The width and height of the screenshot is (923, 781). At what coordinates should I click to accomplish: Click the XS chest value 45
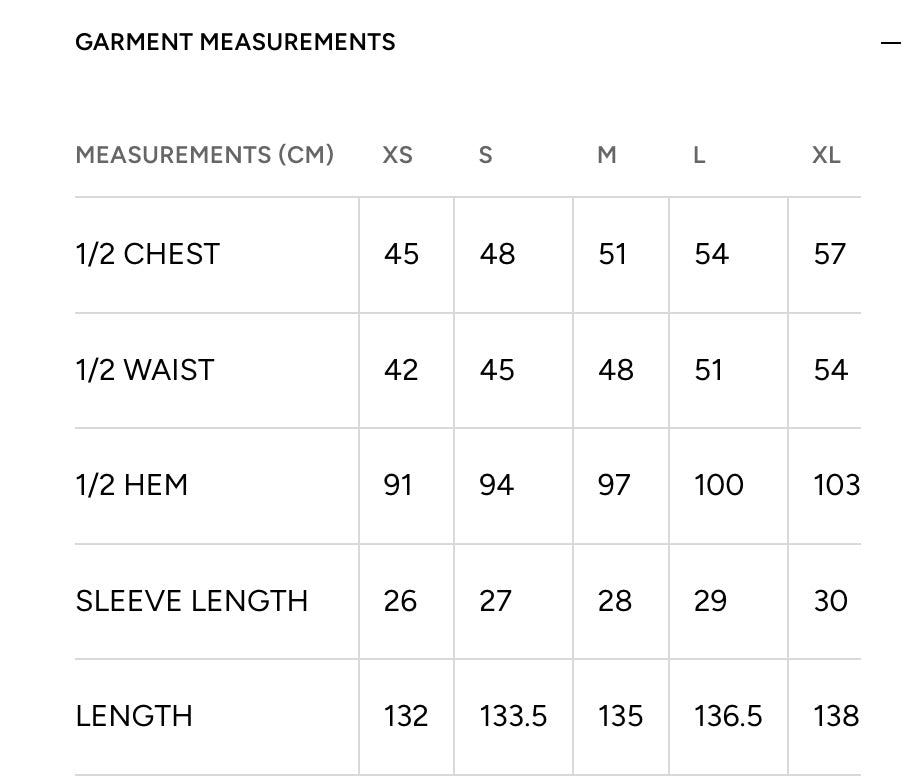tap(401, 254)
